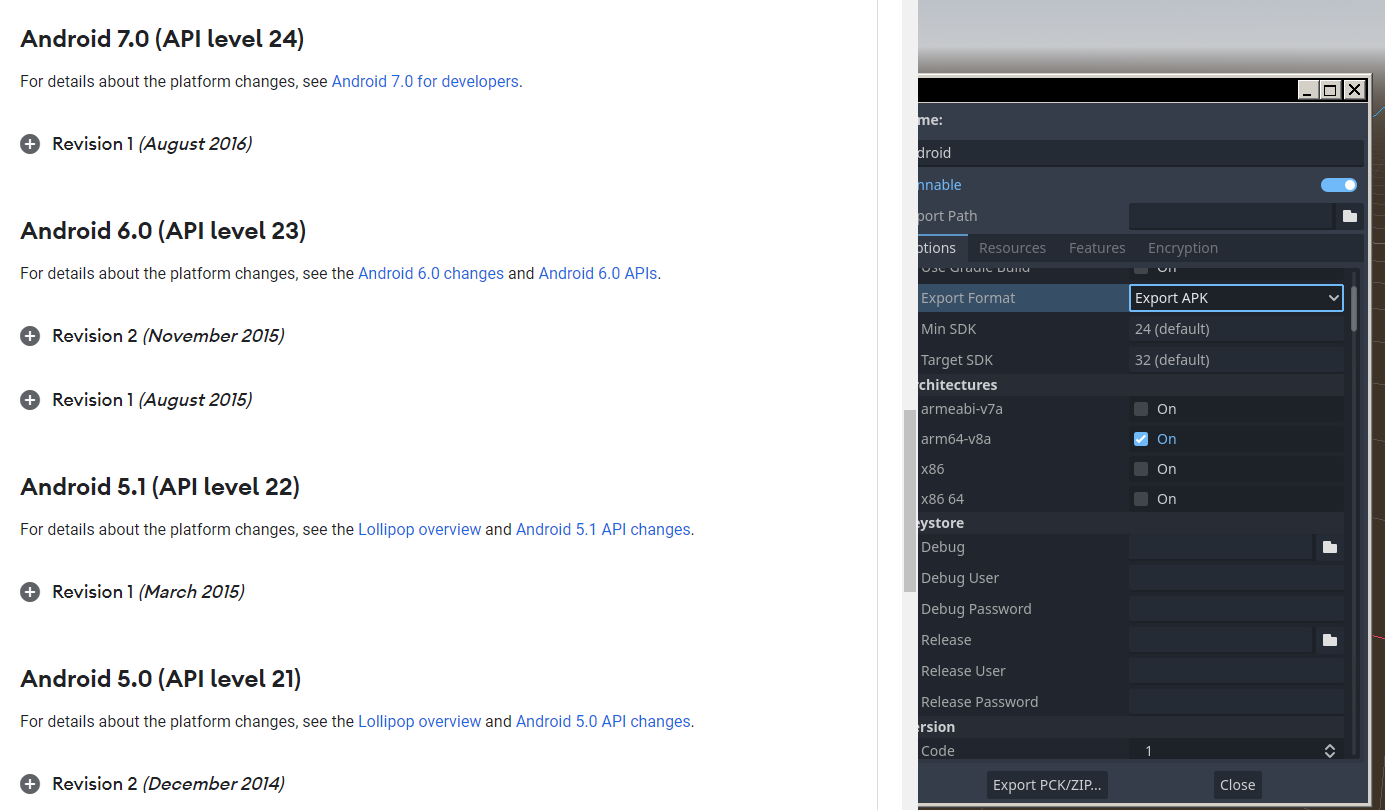The width and height of the screenshot is (1385, 810).
Task: Toggle the Use Gradle Build checkbox
Action: point(1141,268)
